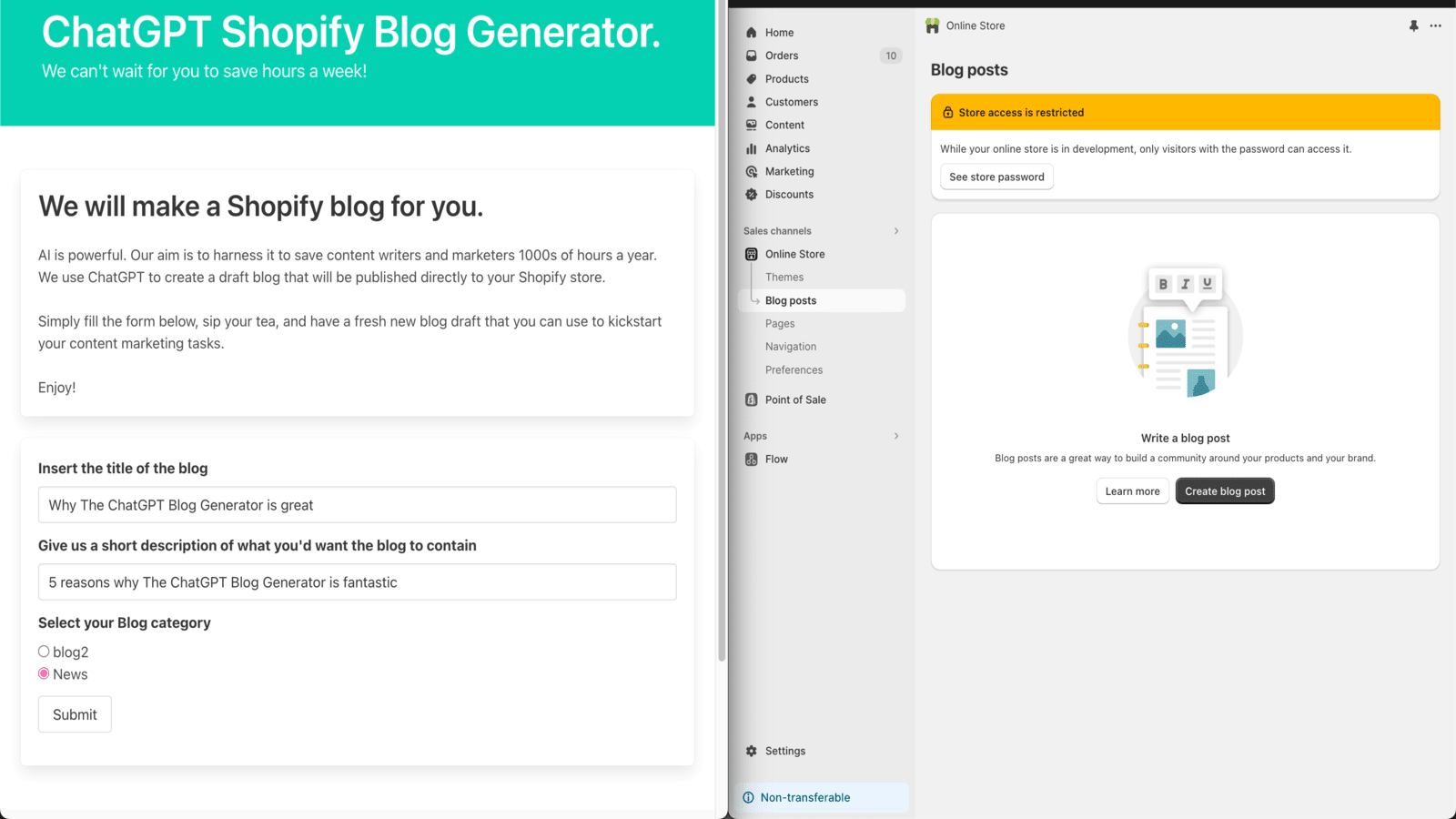This screenshot has height=819, width=1456.
Task: Click the Settings label in sidebar
Action: [785, 751]
